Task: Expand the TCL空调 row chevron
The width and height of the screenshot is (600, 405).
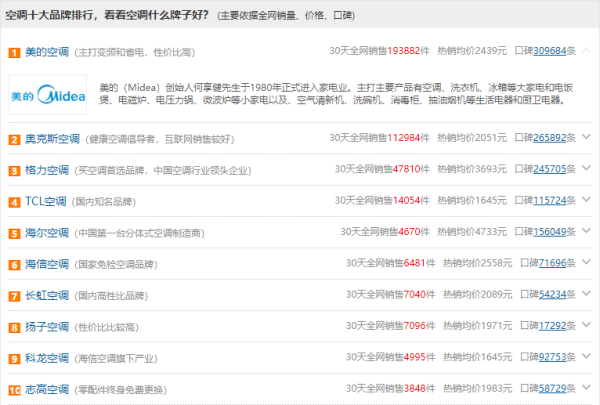Action: [x=586, y=199]
